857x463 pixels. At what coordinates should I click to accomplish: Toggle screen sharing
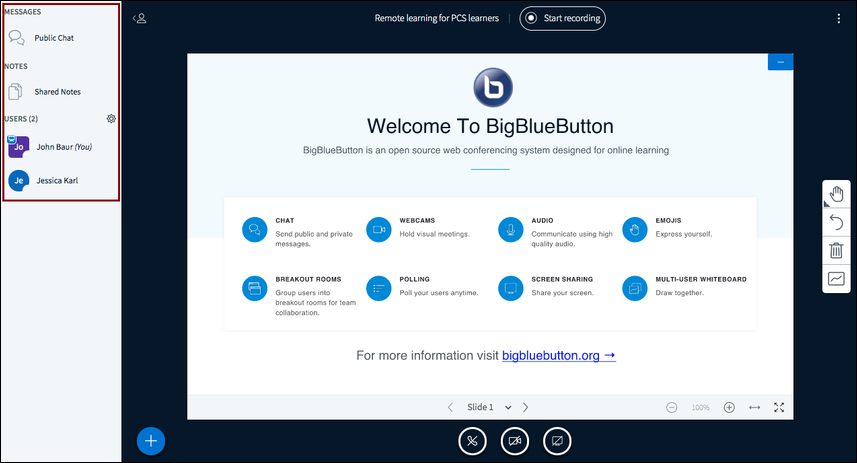[557, 441]
